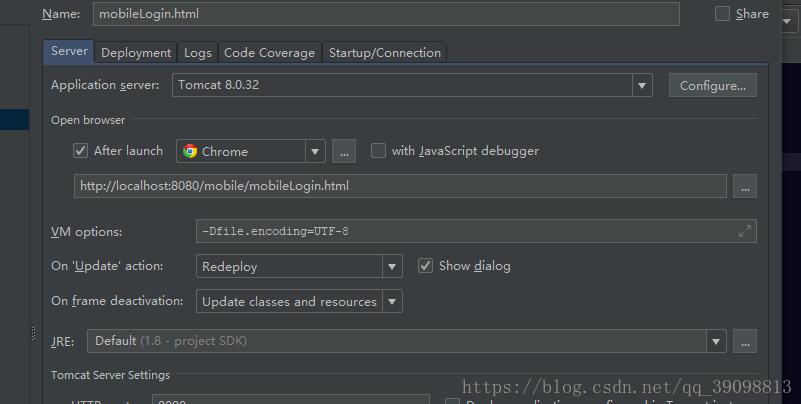Click the Chrome browser icon
The image size is (801, 404).
190,151
